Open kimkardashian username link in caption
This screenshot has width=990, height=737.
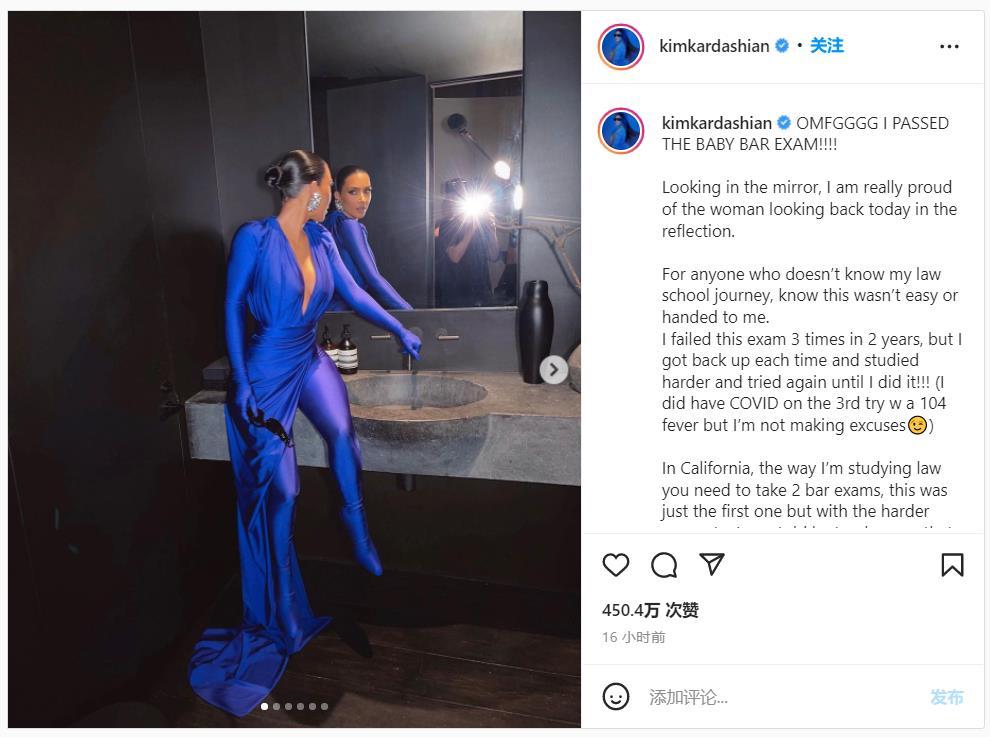click(x=717, y=123)
